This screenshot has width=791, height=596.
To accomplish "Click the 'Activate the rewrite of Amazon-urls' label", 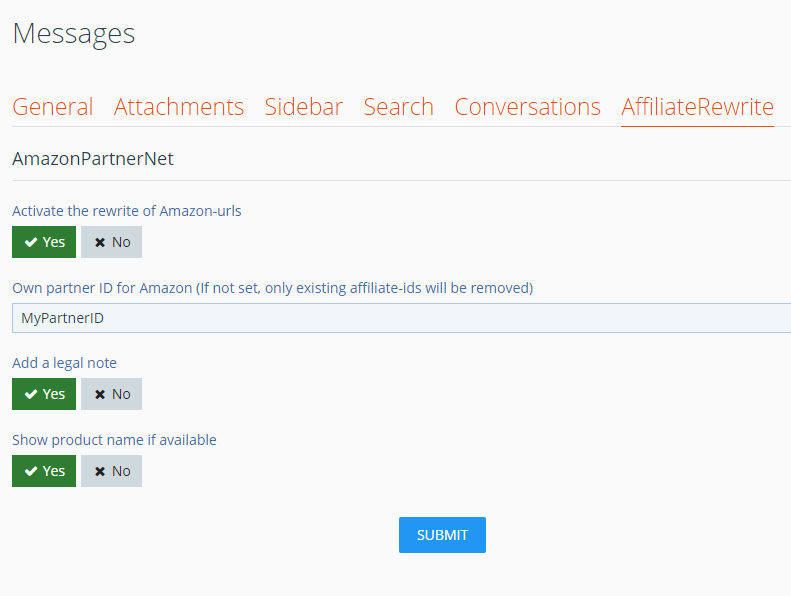I will tap(127, 211).
